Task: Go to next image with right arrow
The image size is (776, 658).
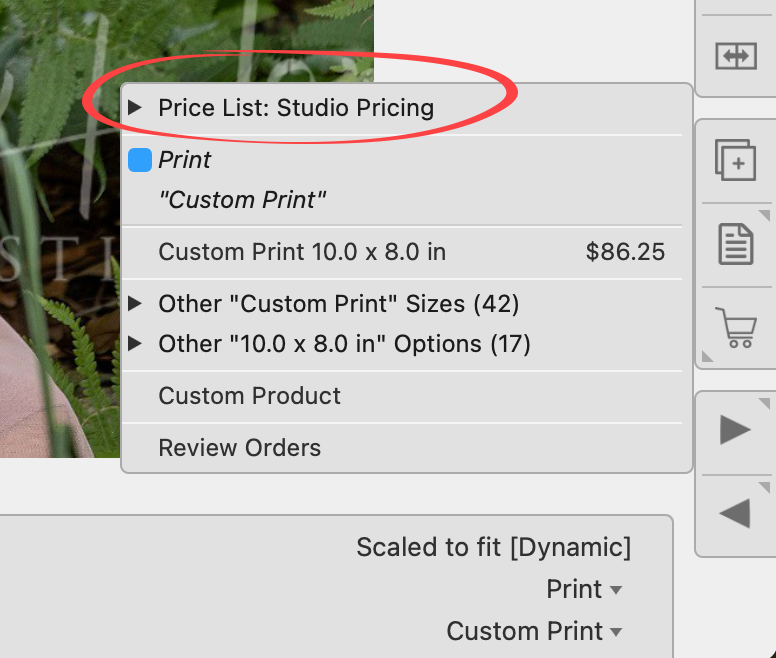Action: click(736, 431)
